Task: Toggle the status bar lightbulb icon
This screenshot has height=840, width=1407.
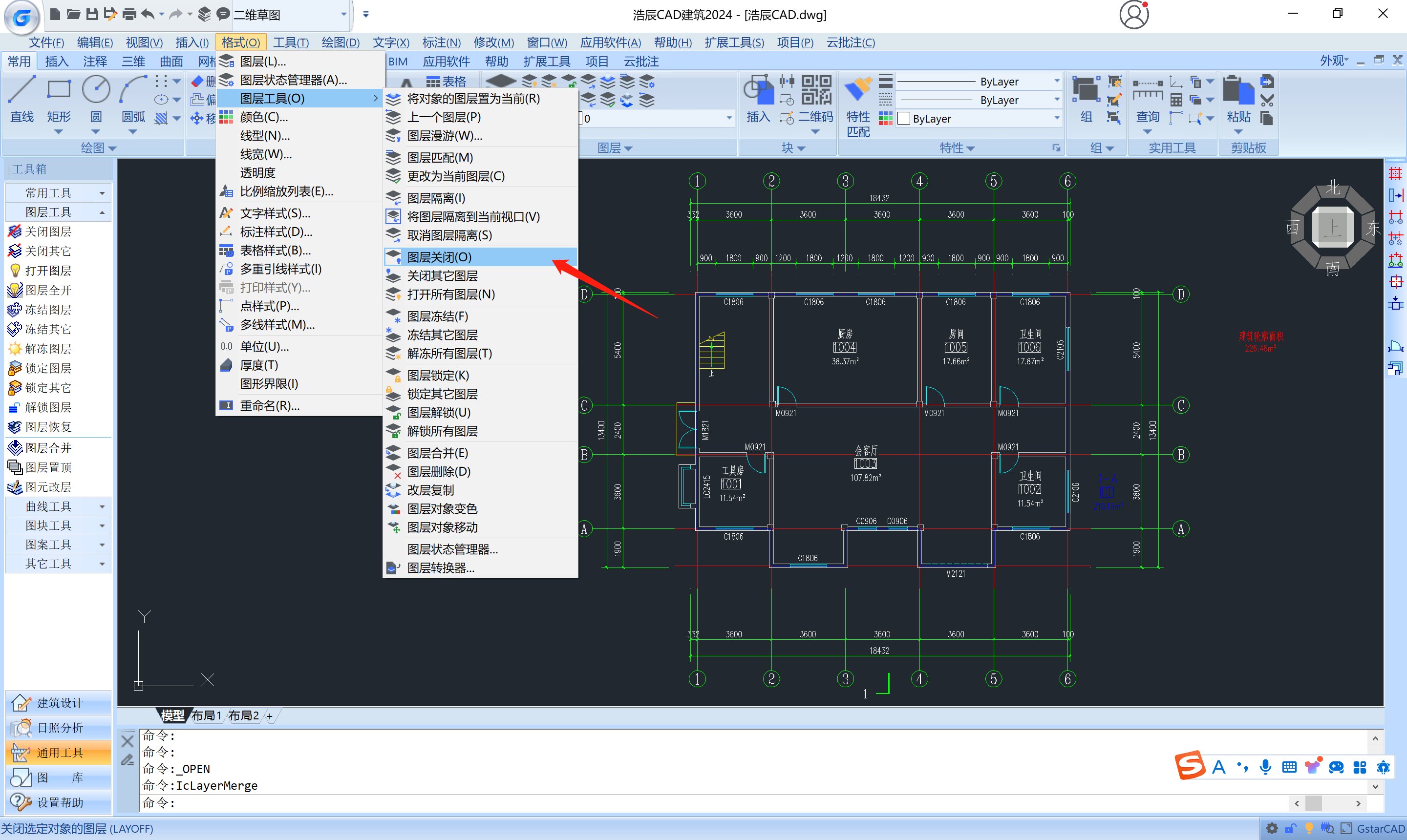Action: pyautogui.click(x=1308, y=829)
